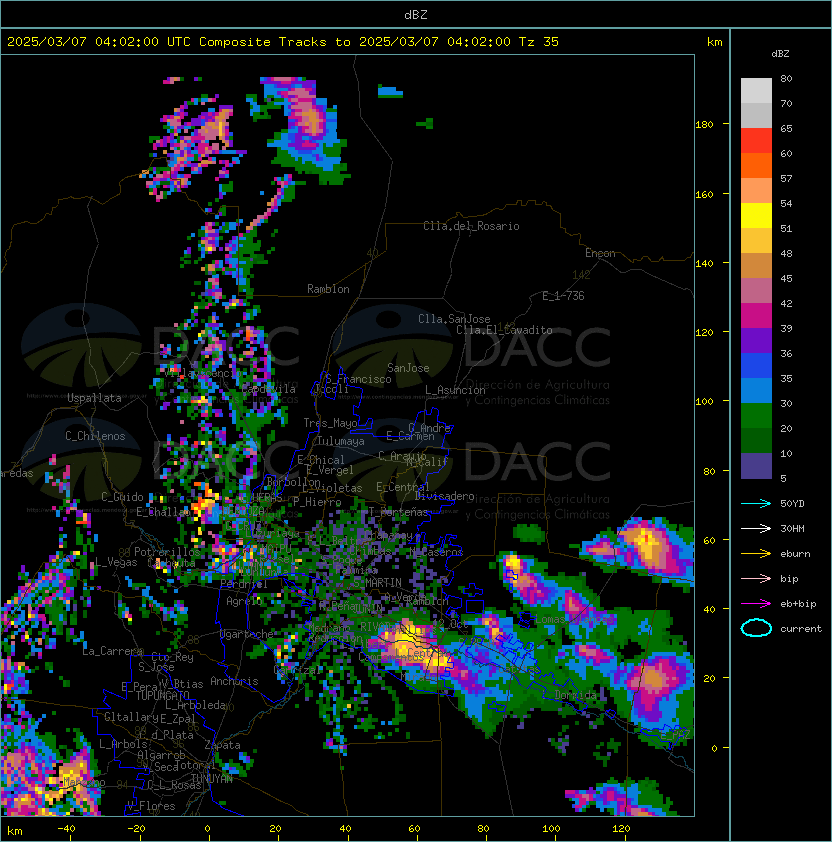The image size is (832, 842).
Task: Click the bright green swatch between 30 and 20
Action: 756,416
